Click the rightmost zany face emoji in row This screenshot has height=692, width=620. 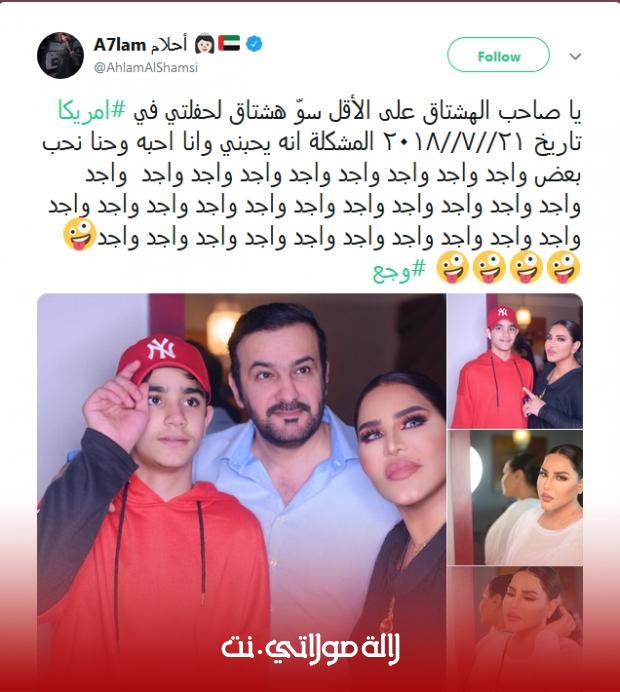(564, 267)
